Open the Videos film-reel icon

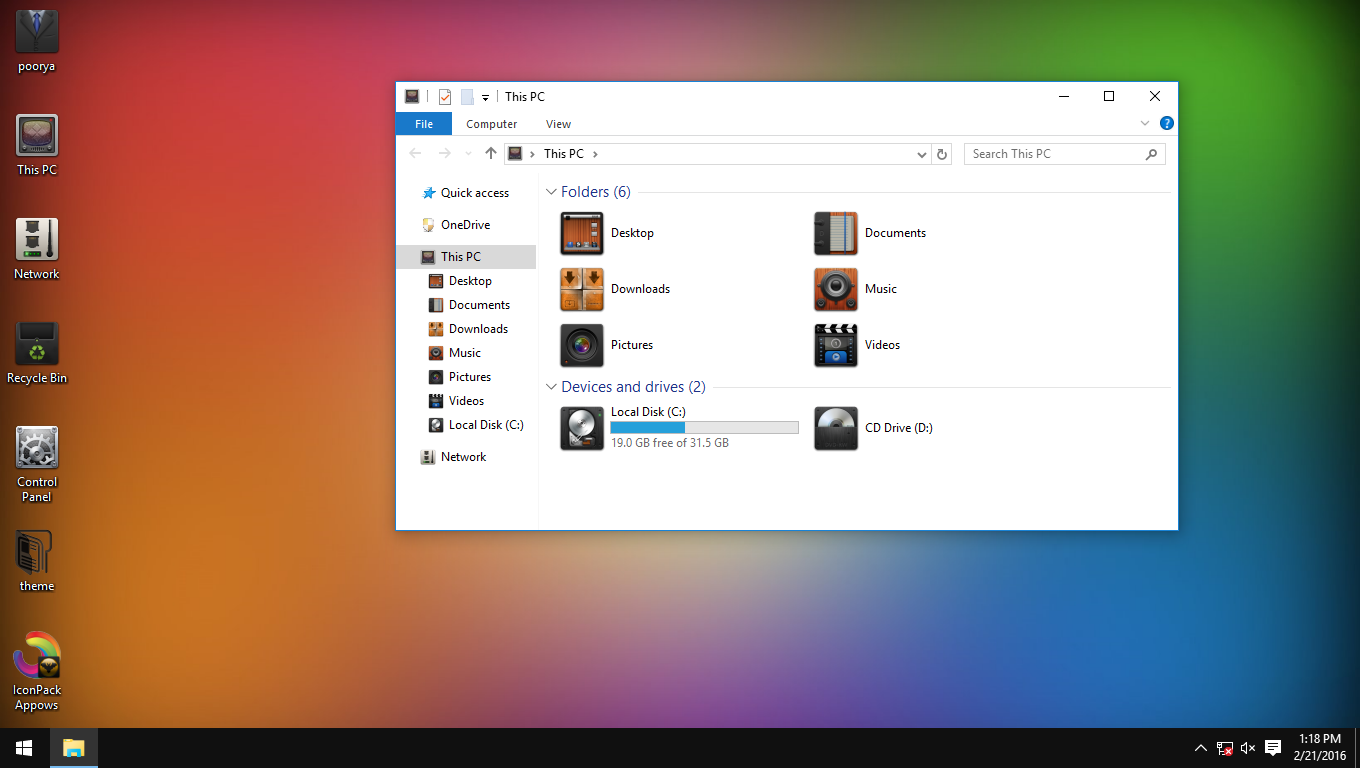[x=836, y=345]
